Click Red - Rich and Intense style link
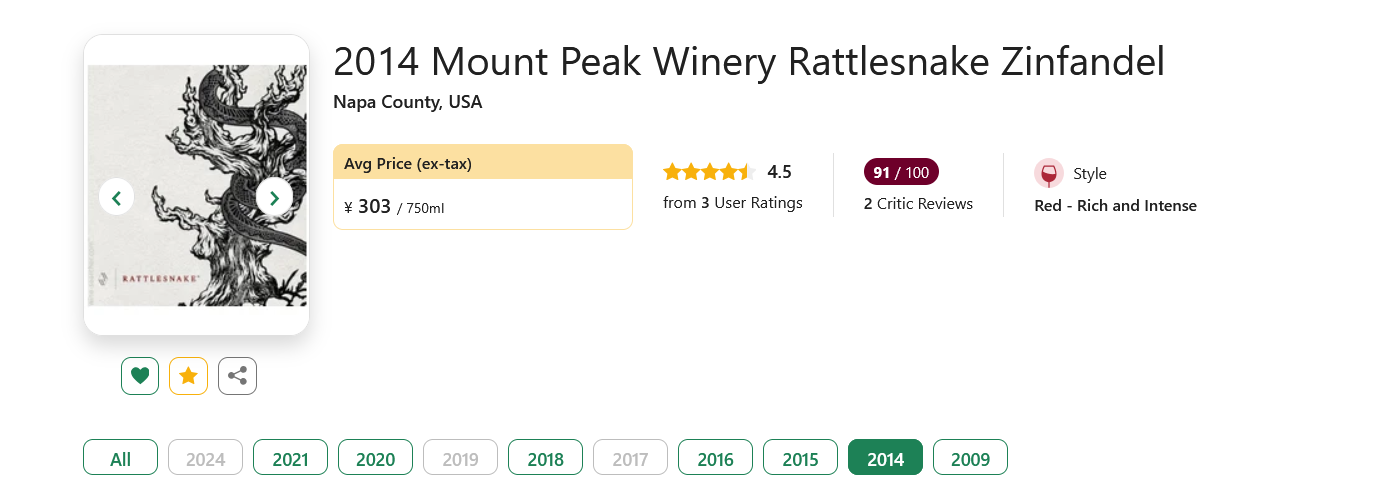Screen dimensions: 1385x497 pyautogui.click(x=1115, y=206)
